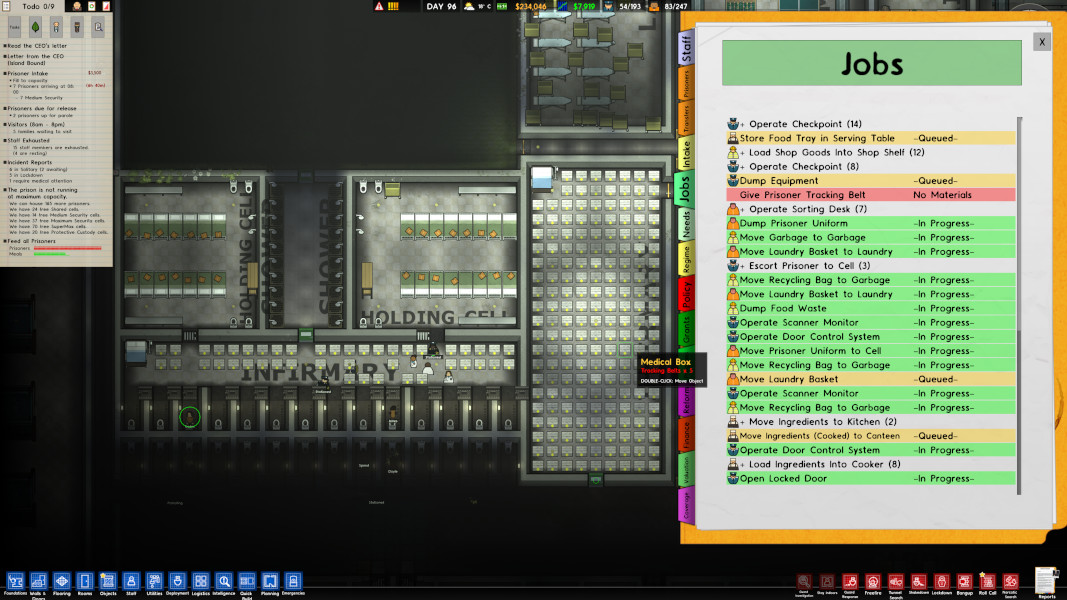Image resolution: width=1067 pixels, height=600 pixels.
Task: Start a prison Shakedown
Action: (919, 582)
